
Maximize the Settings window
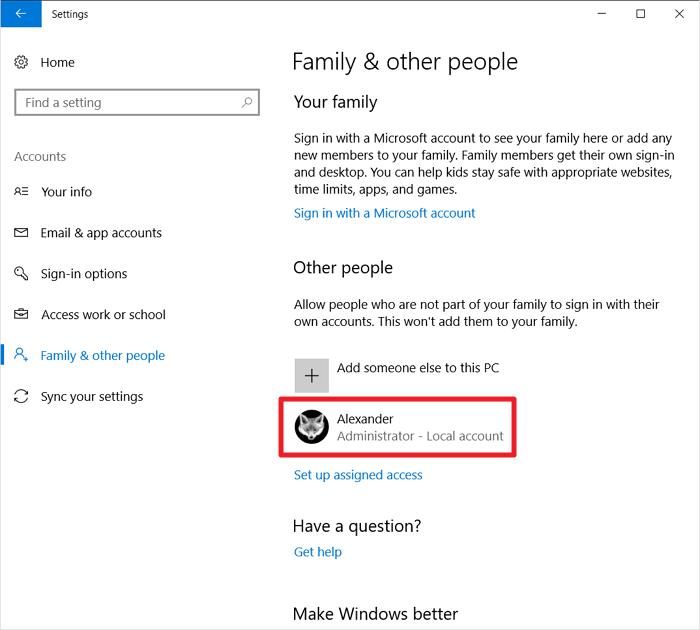pos(640,14)
